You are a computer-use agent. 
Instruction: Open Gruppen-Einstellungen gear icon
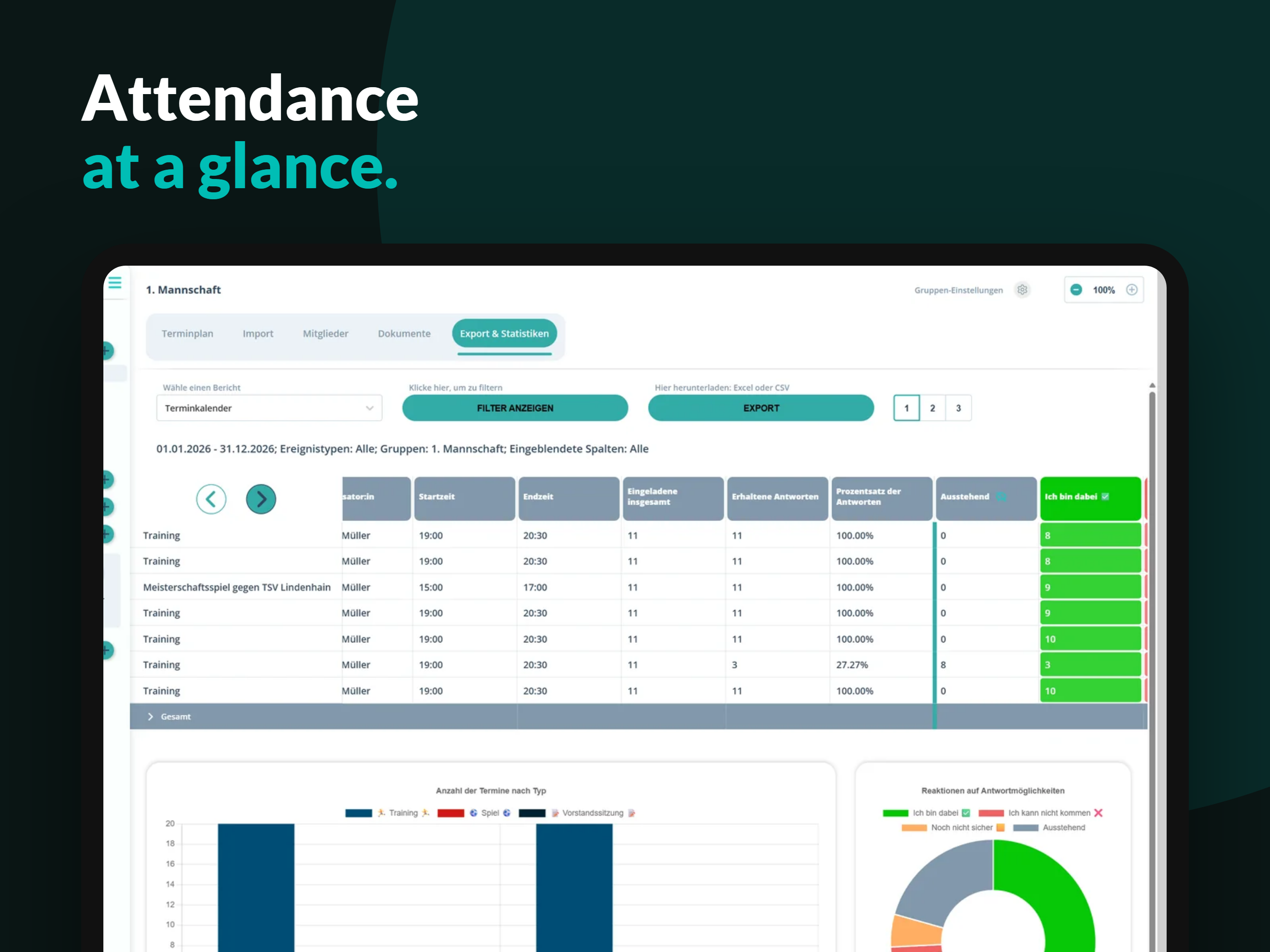1023,290
